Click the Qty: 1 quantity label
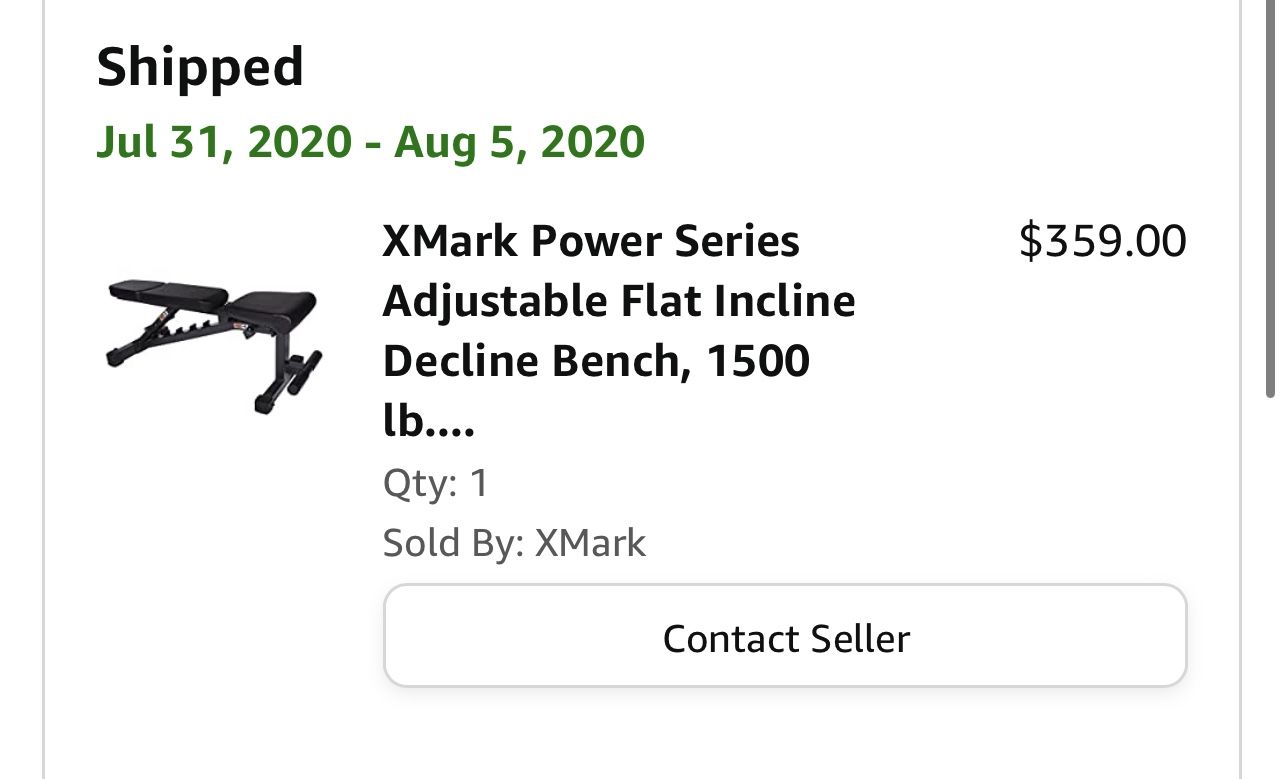This screenshot has height=779, width=1284. click(433, 483)
